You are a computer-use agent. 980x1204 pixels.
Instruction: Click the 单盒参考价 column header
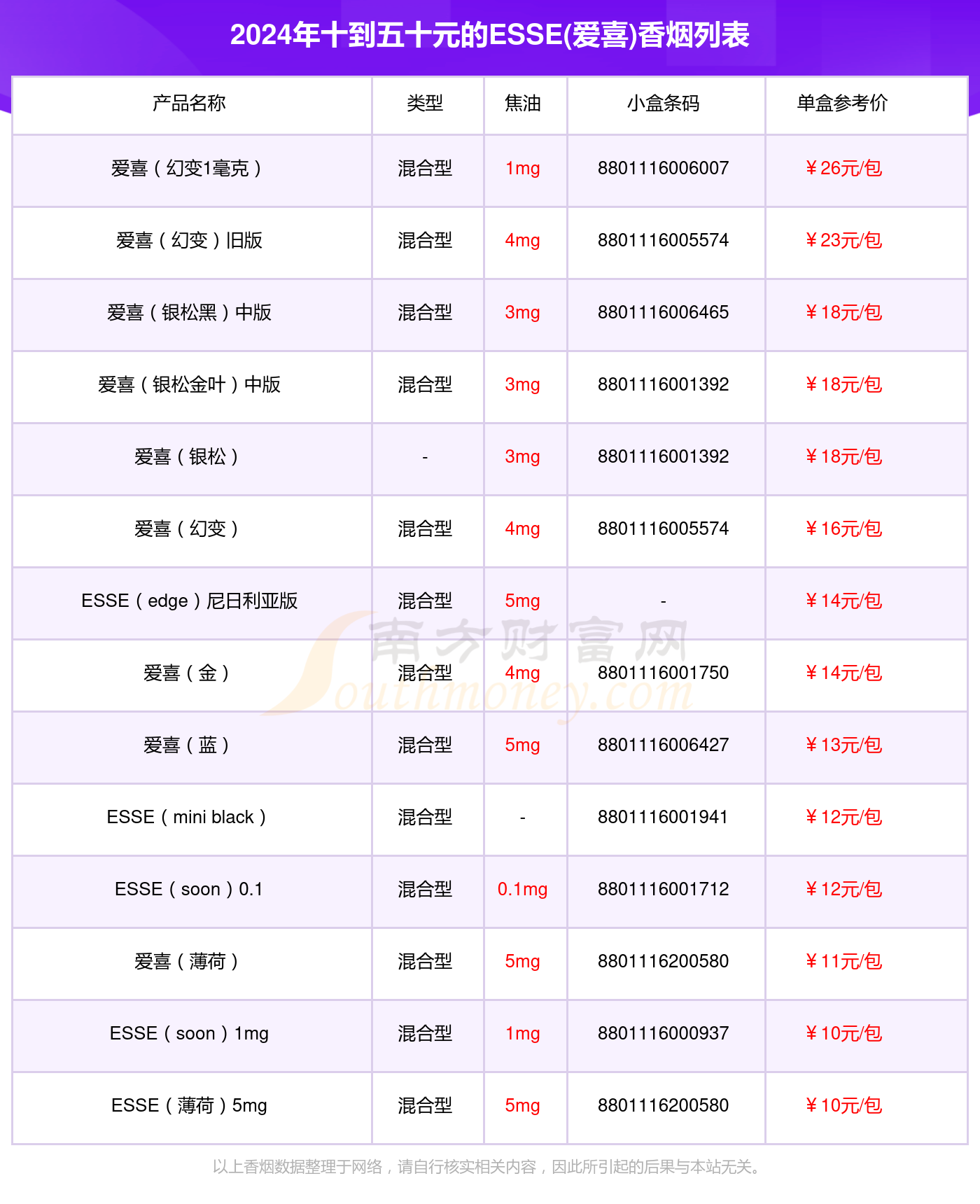842,104
